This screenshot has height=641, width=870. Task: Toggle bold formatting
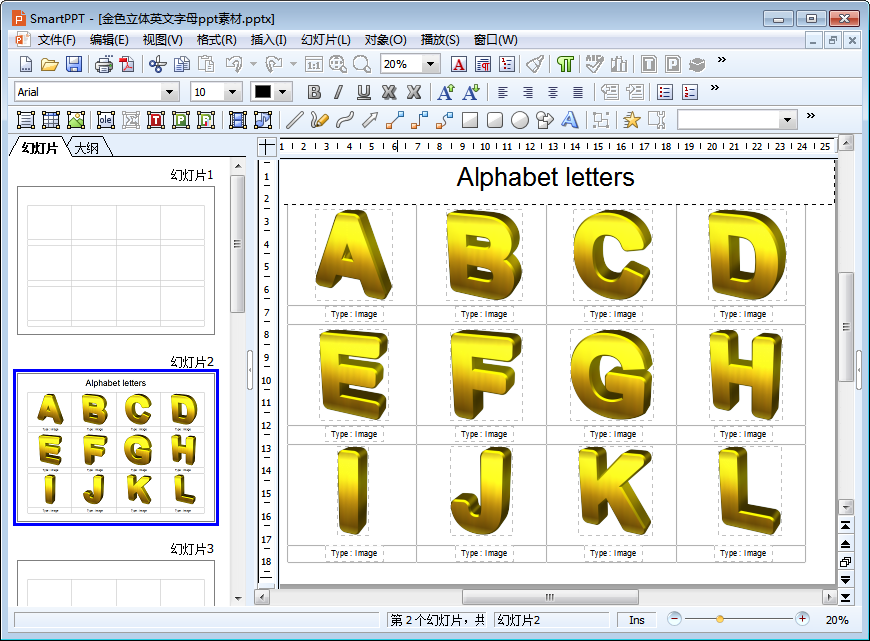[314, 92]
